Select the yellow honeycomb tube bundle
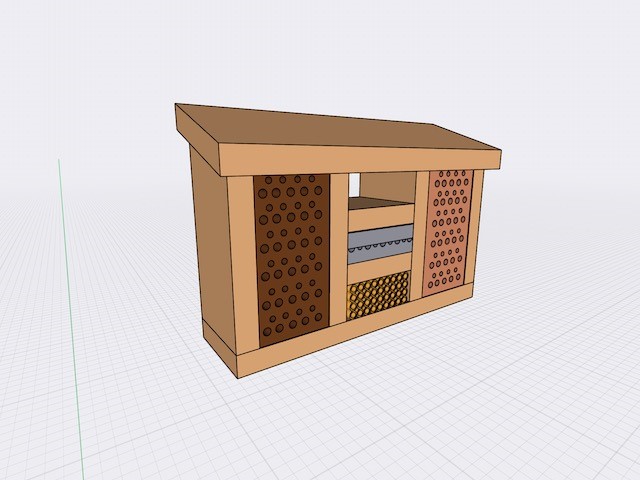The height and width of the screenshot is (480, 640). 378,295
